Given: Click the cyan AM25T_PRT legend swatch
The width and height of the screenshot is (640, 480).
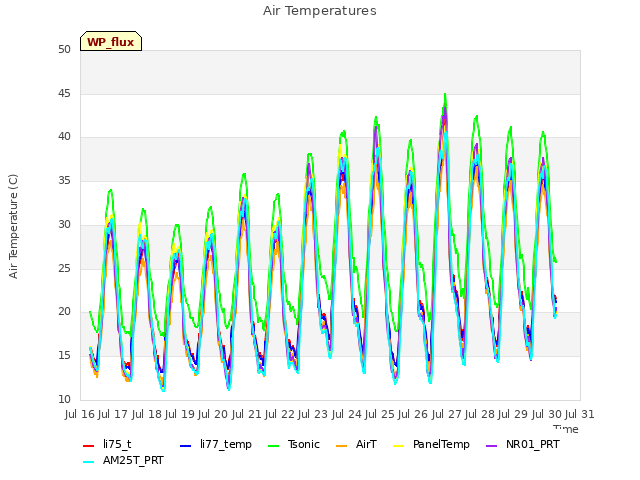Looking at the screenshot, I should (x=89, y=462).
